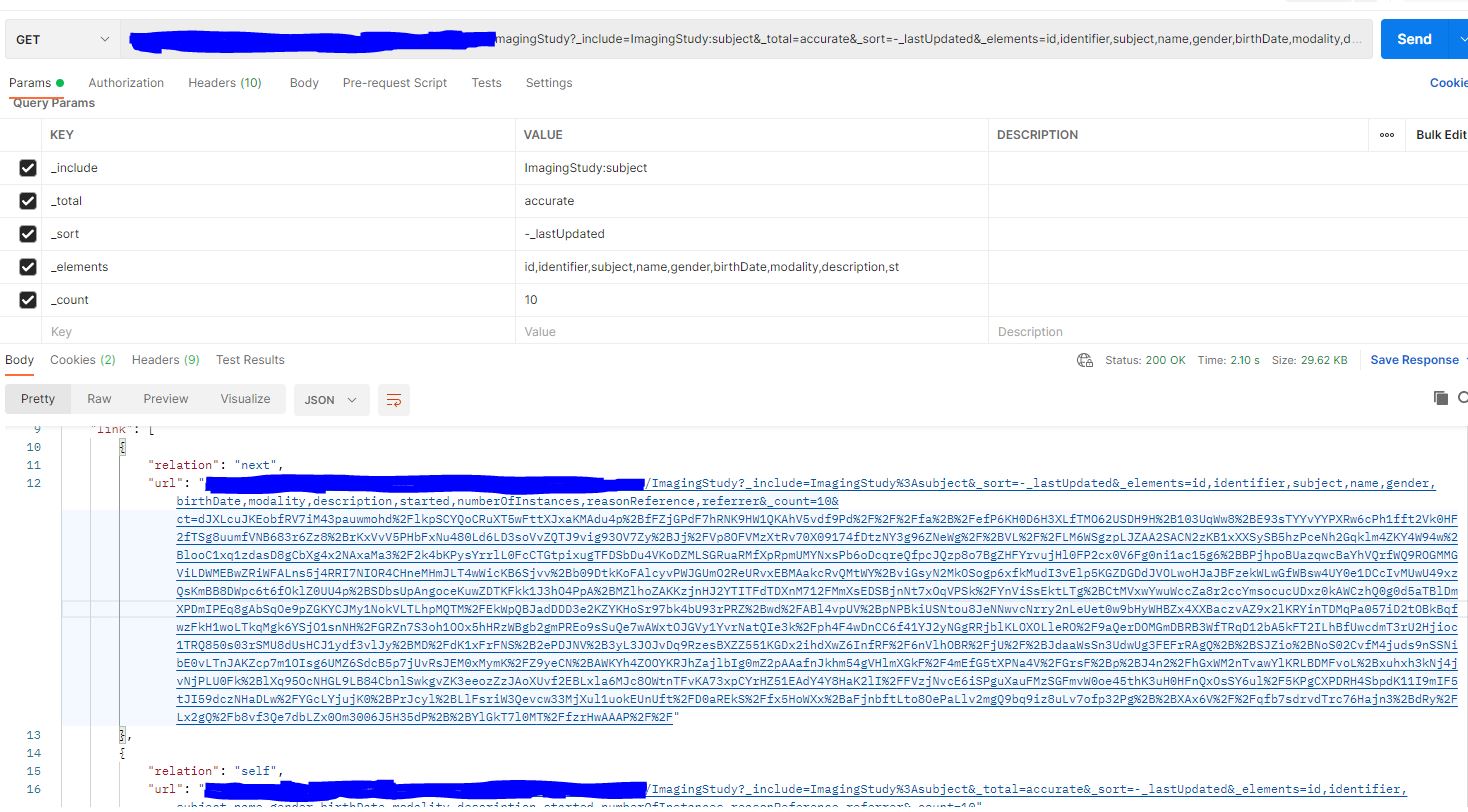Open the JSON response format dropdown
This screenshot has height=812, width=1468.
tap(330, 399)
